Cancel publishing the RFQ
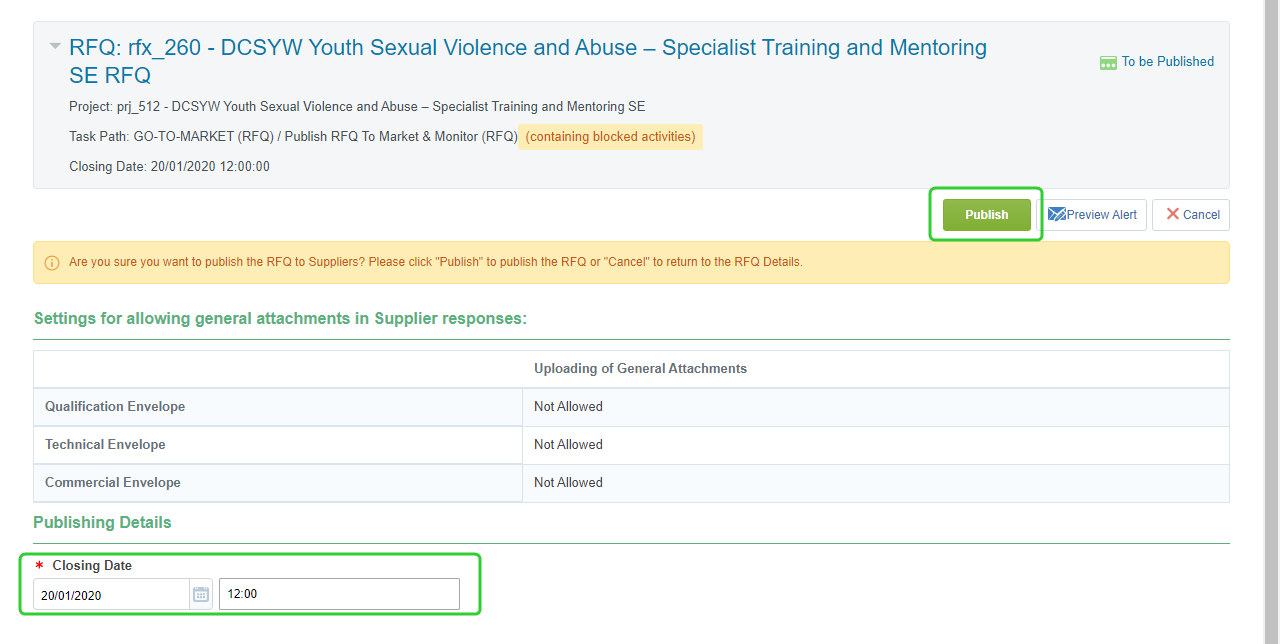Viewport: 1280px width, 644px height. pyautogui.click(x=1191, y=214)
